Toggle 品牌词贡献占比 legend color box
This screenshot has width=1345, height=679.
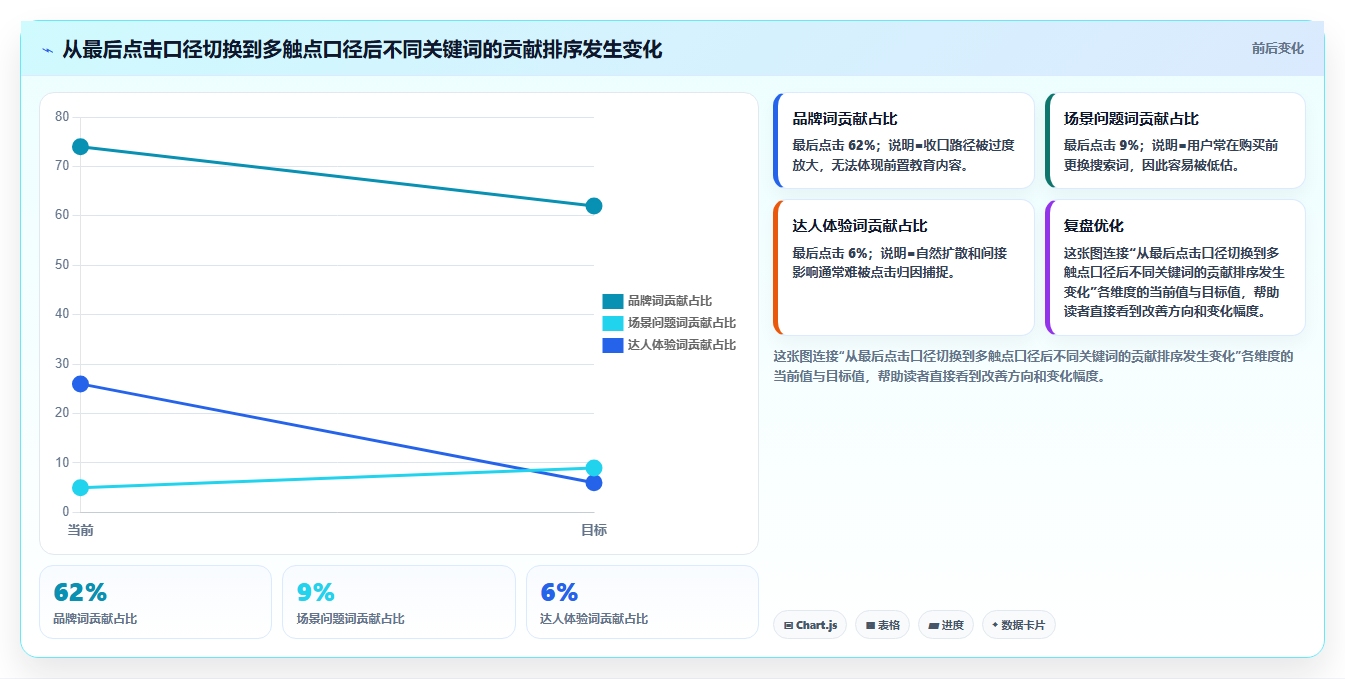click(x=612, y=301)
